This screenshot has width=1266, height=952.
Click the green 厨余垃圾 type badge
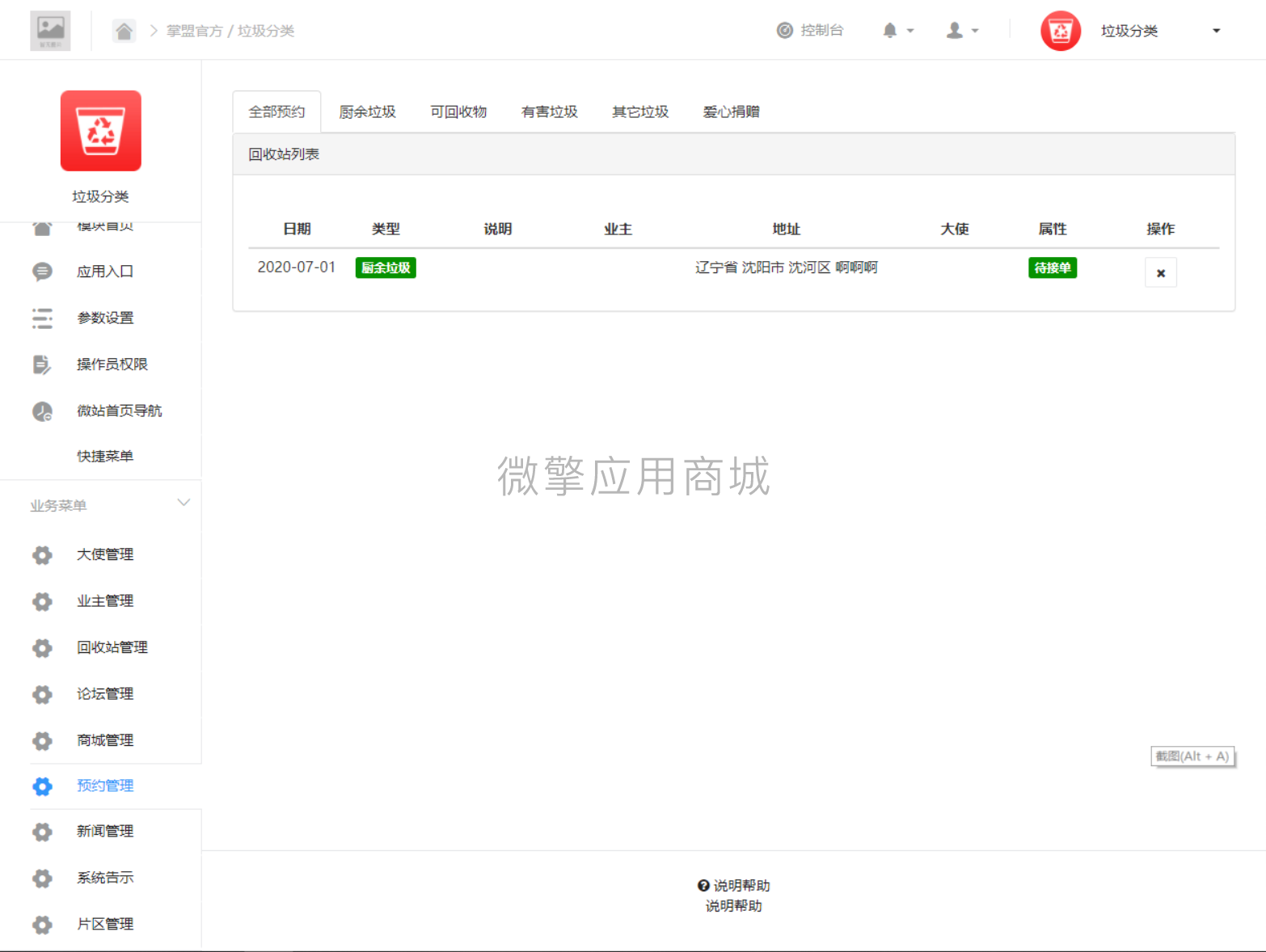386,267
